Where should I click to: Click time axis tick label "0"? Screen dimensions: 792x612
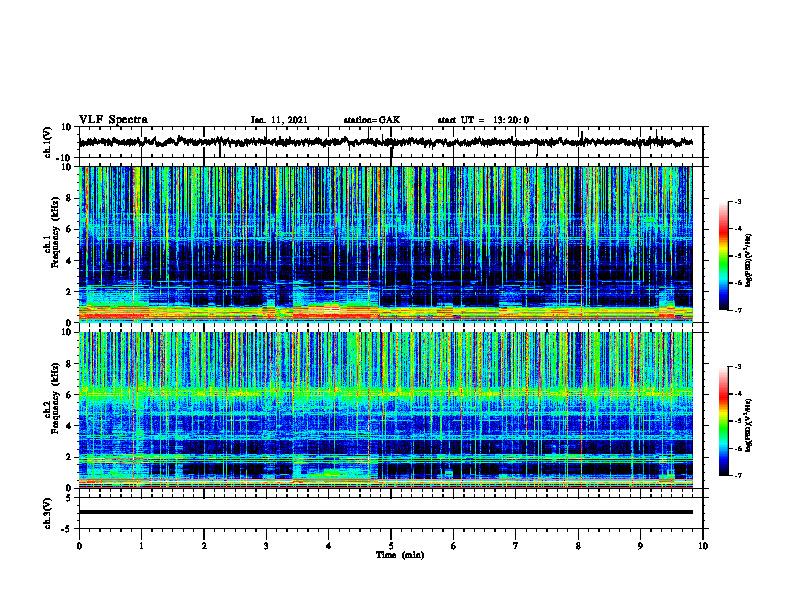coord(79,546)
